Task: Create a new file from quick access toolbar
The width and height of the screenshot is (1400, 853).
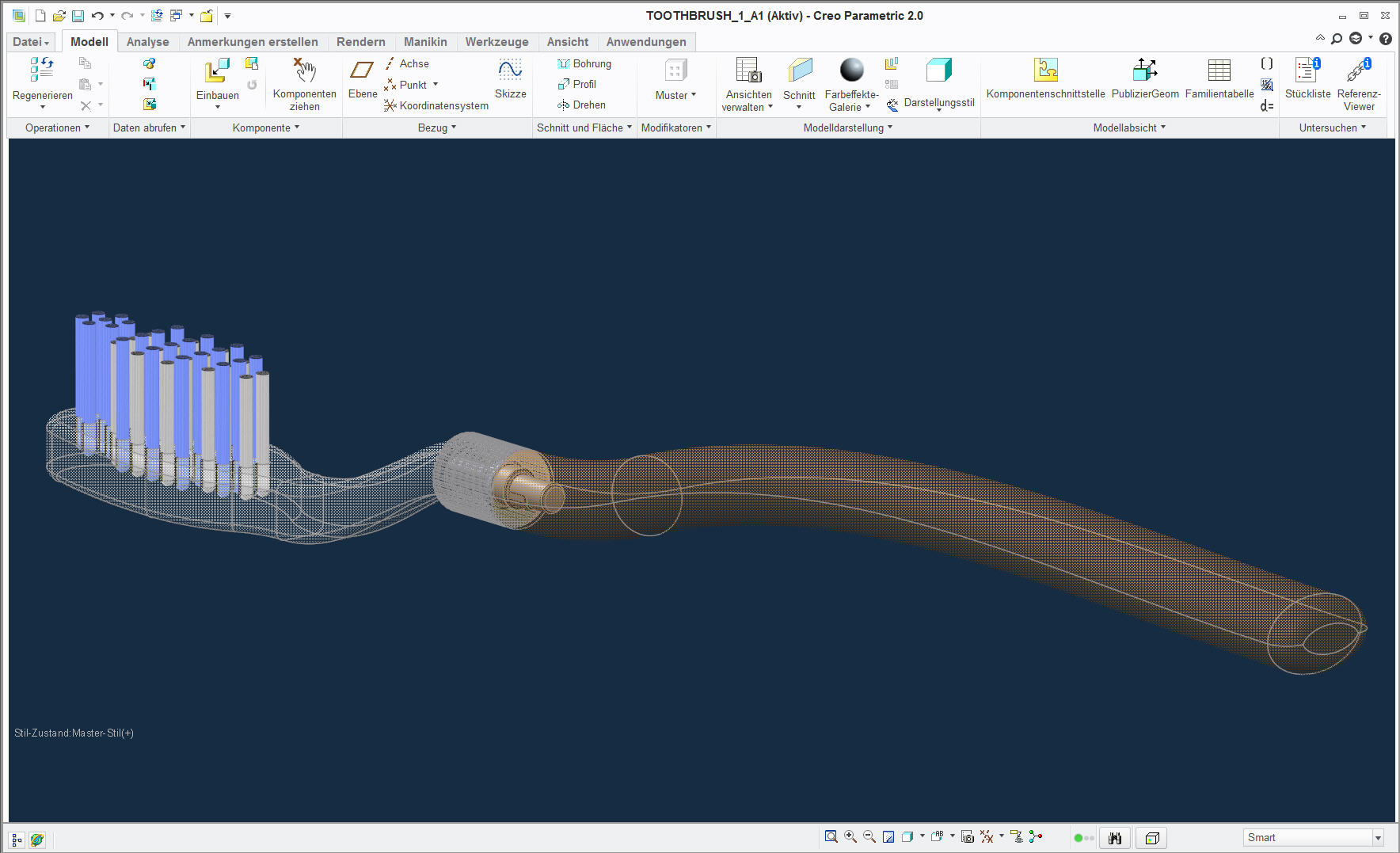Action: coord(40,16)
